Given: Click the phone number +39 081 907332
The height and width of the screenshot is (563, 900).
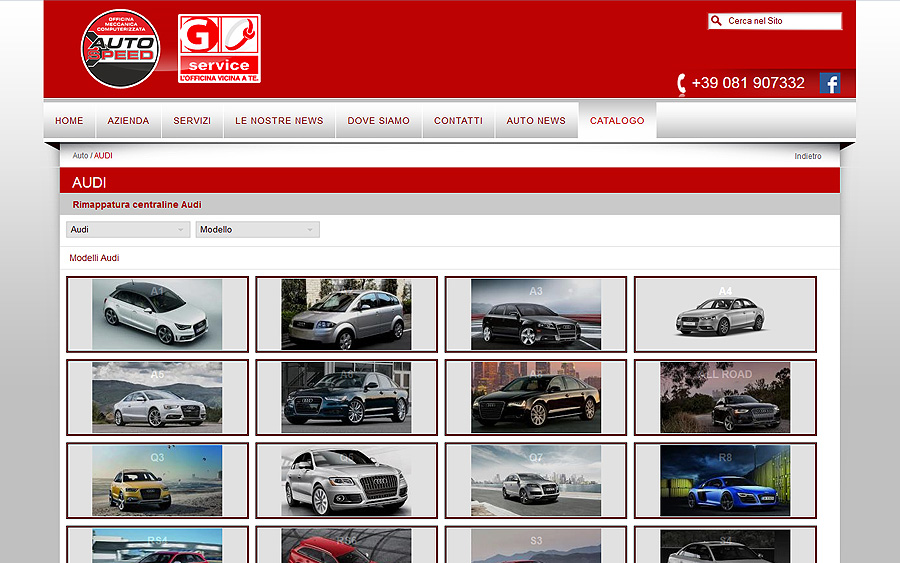Looking at the screenshot, I should click(x=748, y=83).
